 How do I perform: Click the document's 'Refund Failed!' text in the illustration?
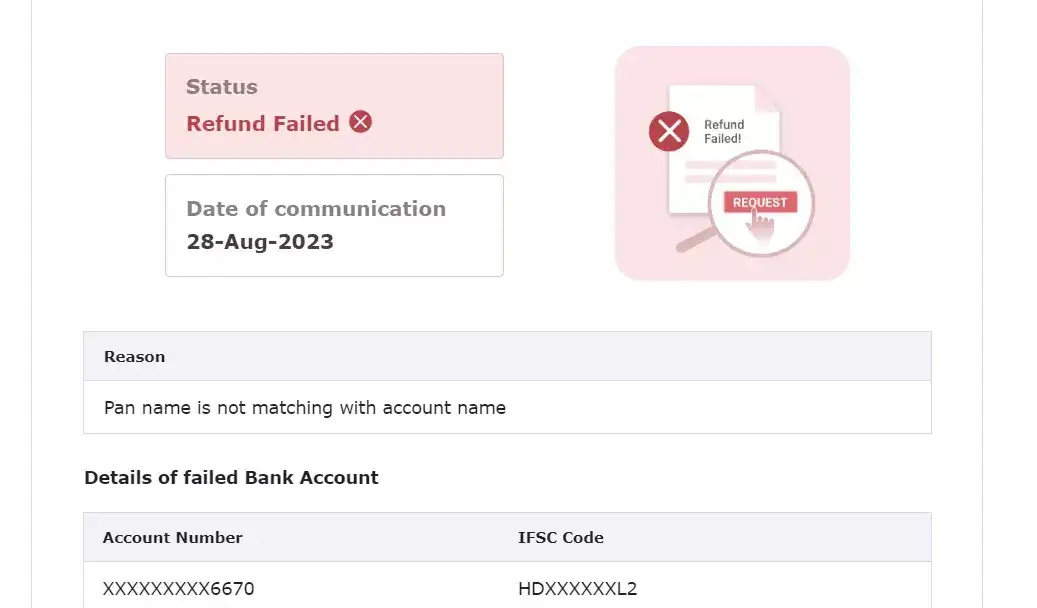coord(724,132)
